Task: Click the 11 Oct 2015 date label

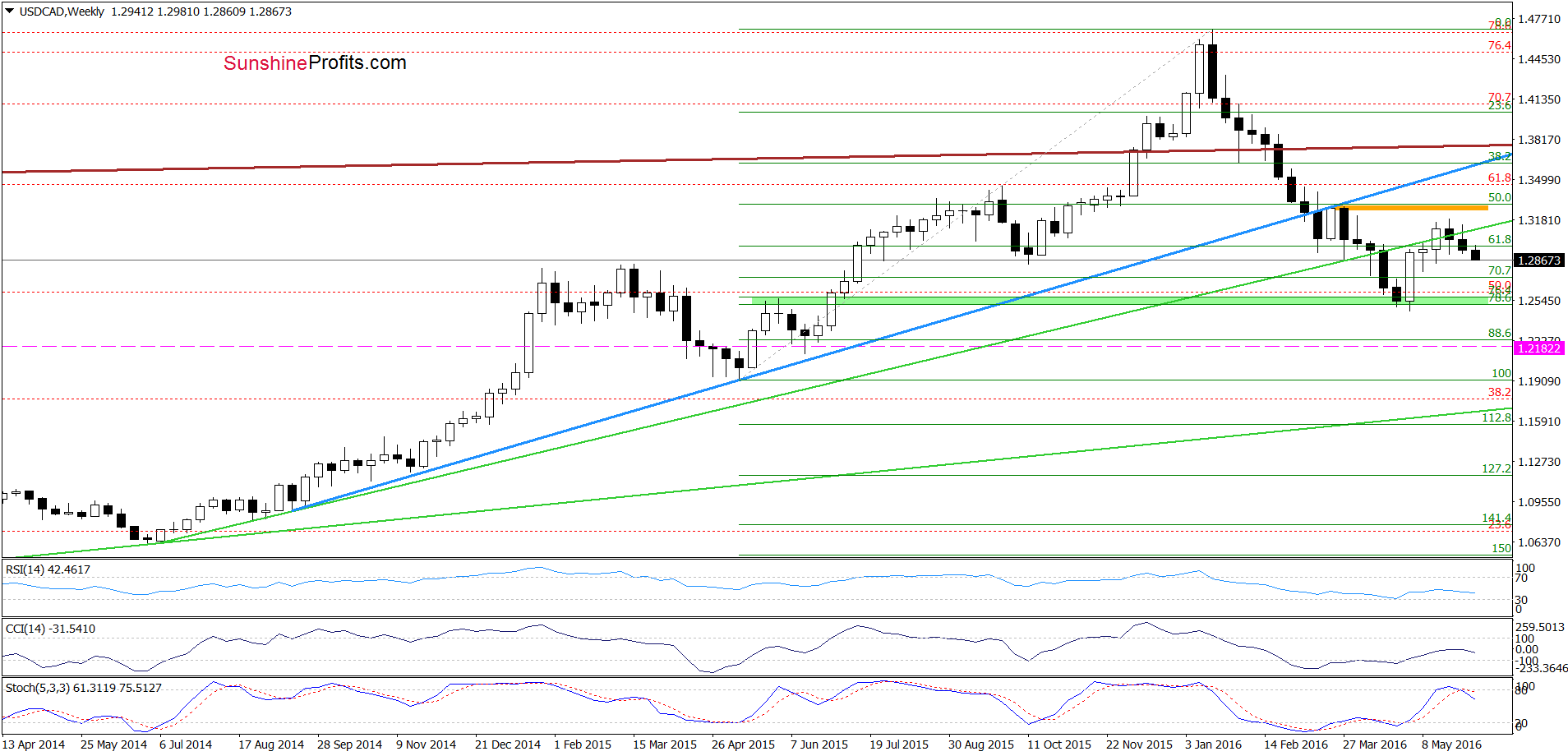Action: pos(1059,744)
